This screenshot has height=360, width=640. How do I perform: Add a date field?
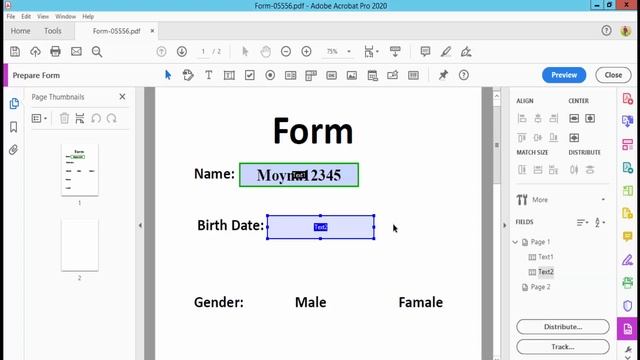372,75
